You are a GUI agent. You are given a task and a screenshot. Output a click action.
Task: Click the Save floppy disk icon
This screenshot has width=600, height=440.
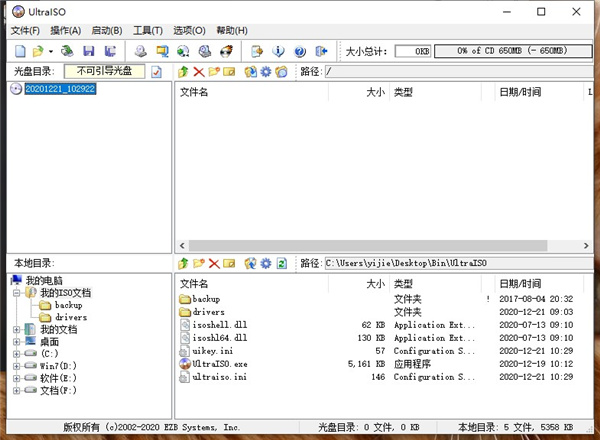click(x=89, y=50)
